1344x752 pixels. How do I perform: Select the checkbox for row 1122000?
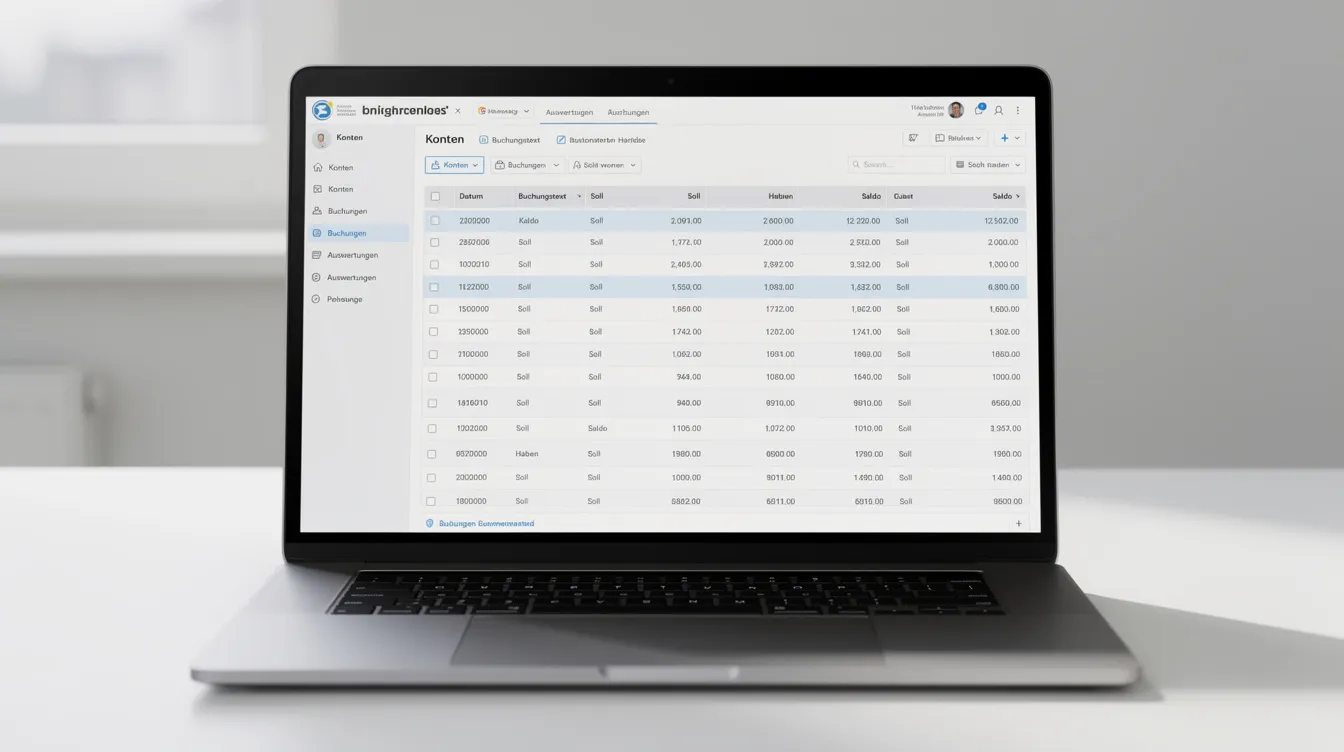[434, 287]
